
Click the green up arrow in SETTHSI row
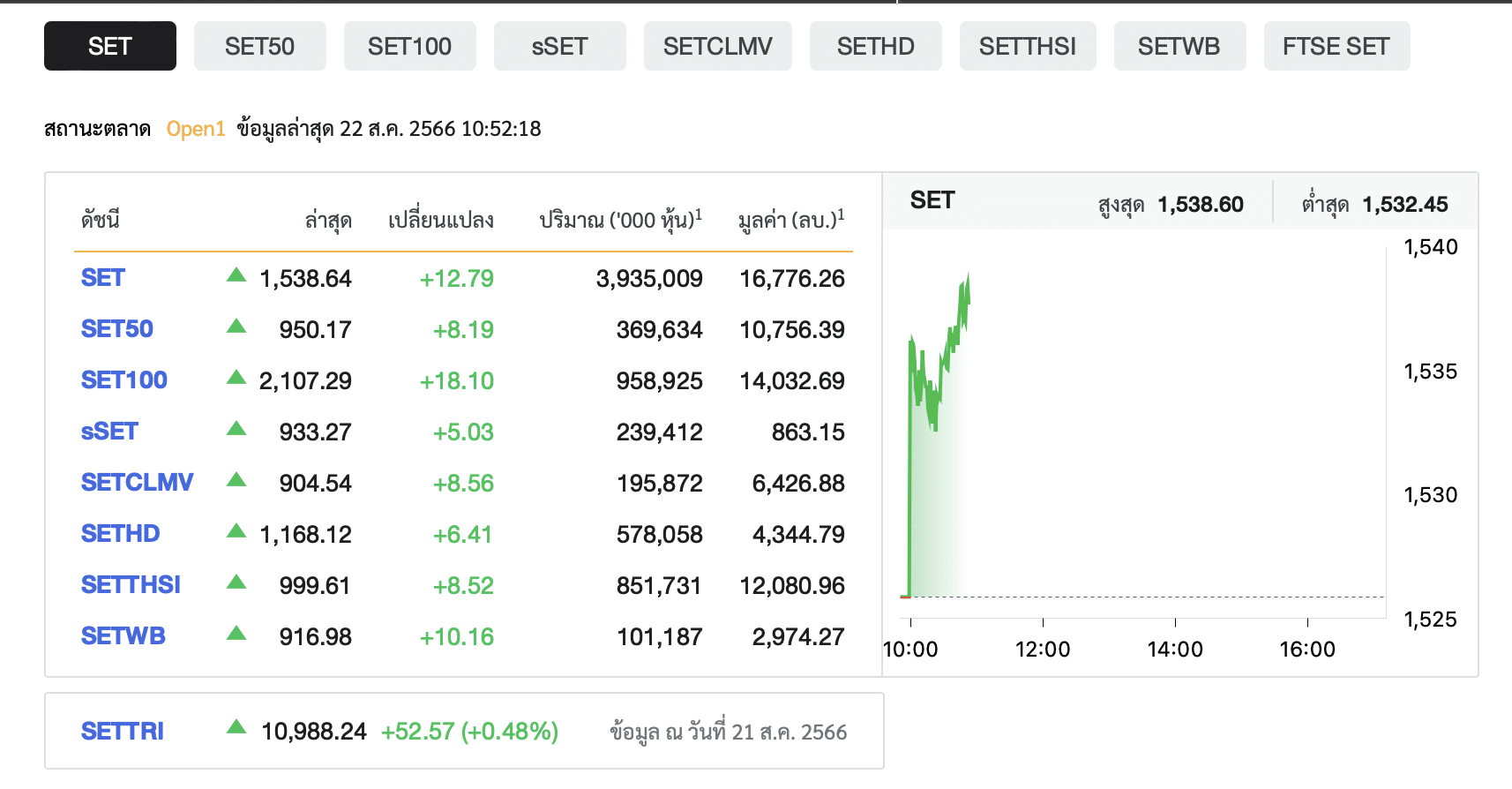pos(236,582)
